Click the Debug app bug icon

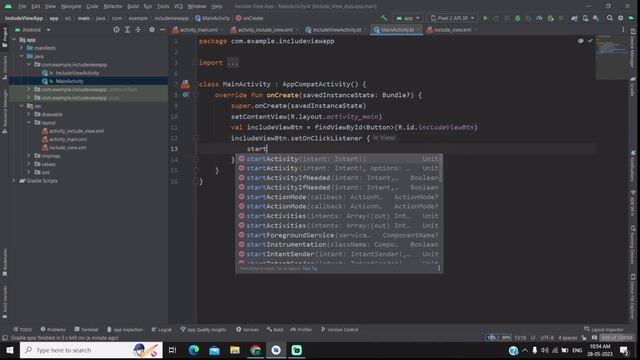pyautogui.click(x=518, y=18)
